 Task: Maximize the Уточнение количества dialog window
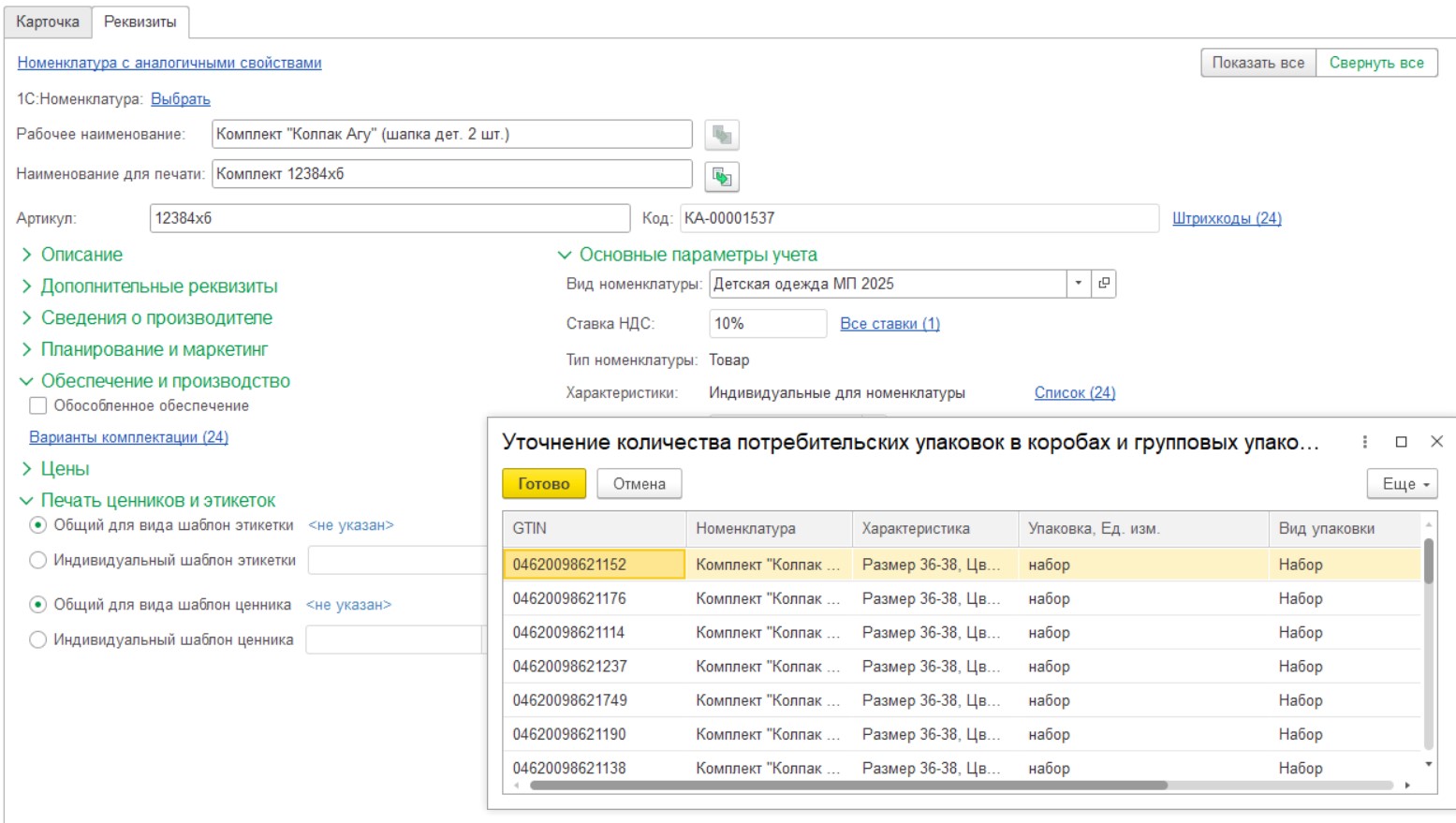[x=1401, y=442]
